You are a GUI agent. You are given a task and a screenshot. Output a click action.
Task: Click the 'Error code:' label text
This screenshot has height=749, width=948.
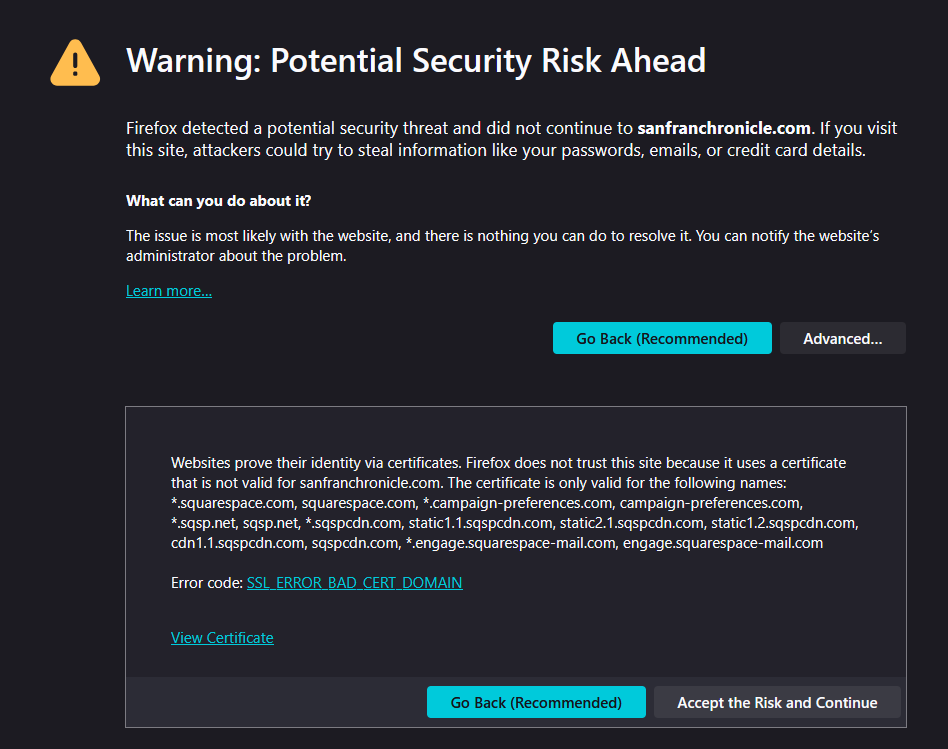(x=207, y=582)
